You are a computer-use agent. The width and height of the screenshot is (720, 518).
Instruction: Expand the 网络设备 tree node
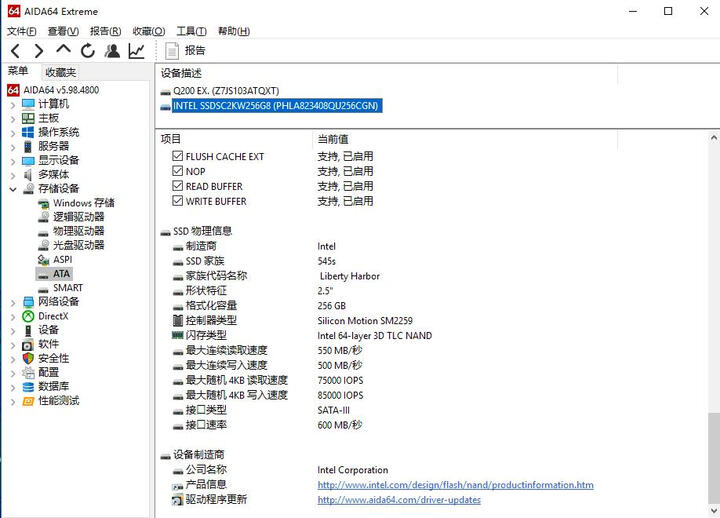[13, 303]
